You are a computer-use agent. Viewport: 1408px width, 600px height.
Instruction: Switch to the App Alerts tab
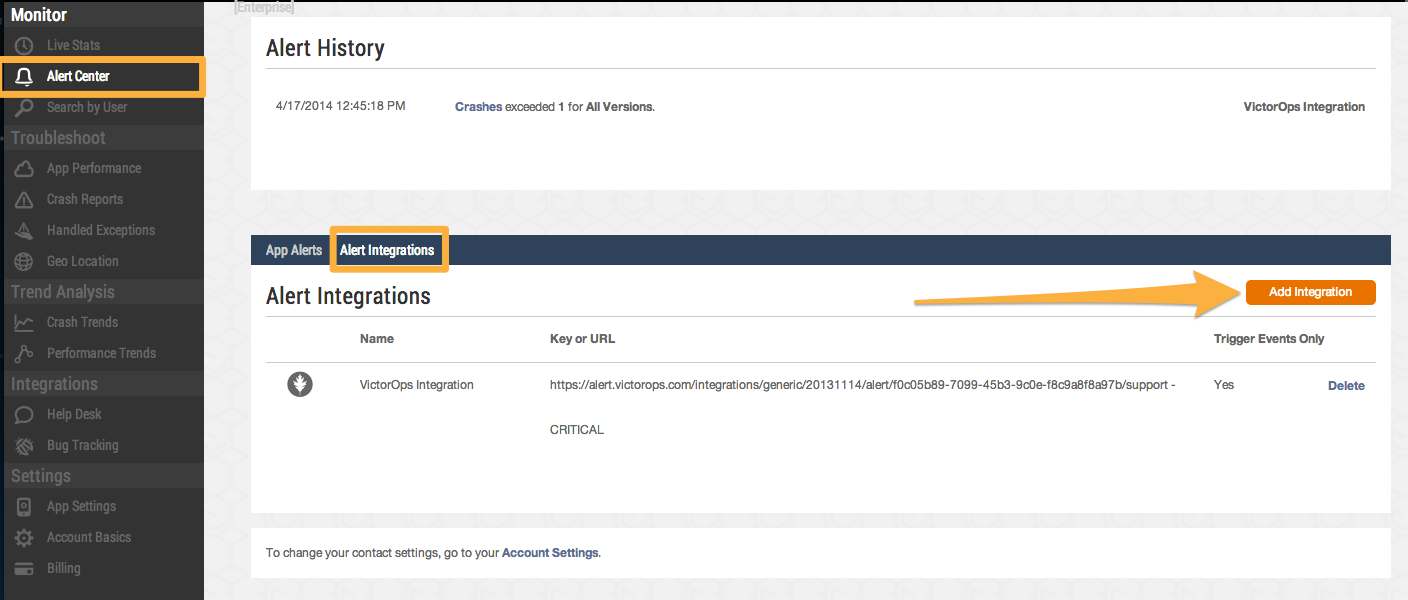point(293,250)
